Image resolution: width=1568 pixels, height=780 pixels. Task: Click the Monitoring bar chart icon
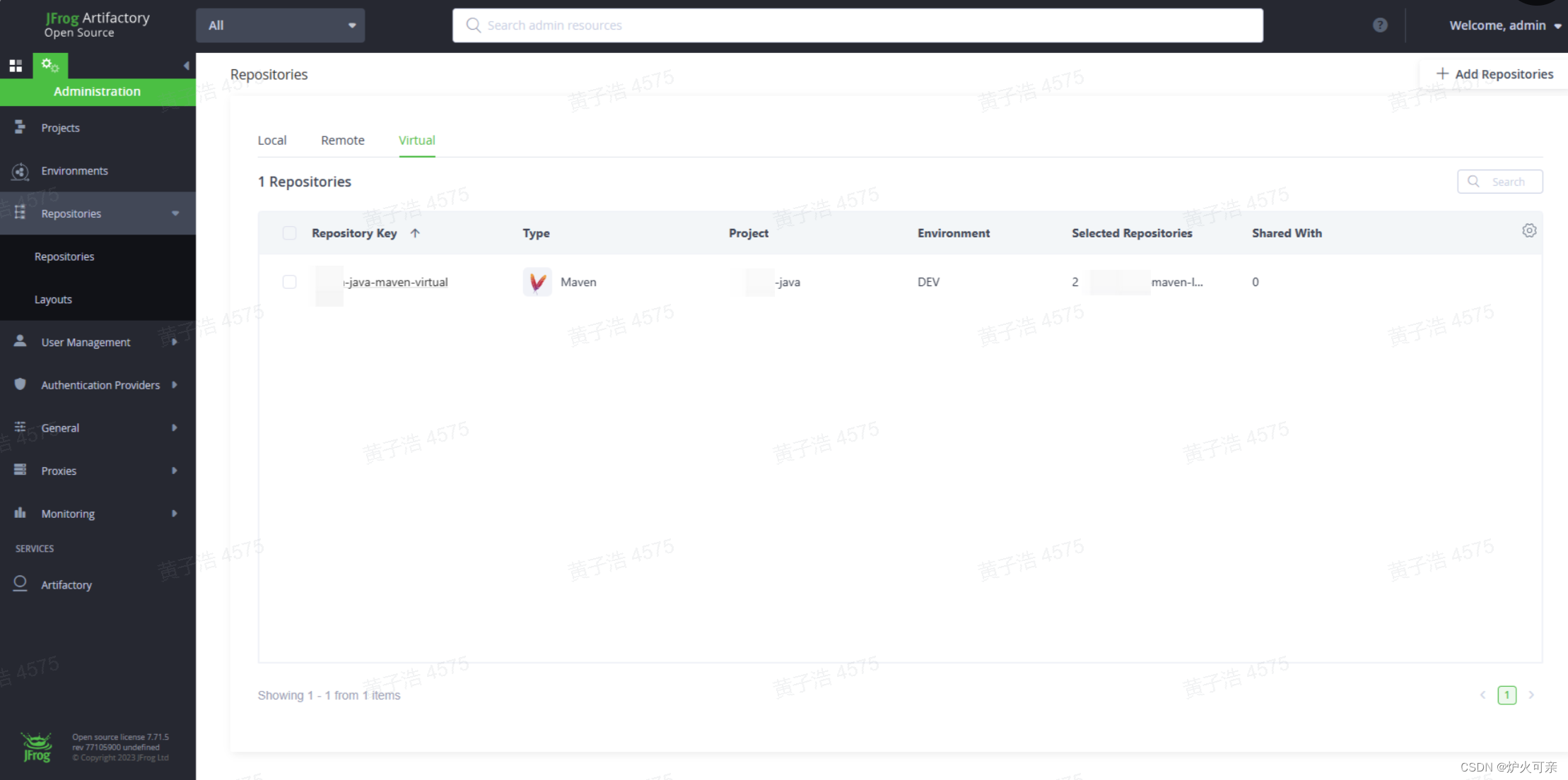click(20, 513)
